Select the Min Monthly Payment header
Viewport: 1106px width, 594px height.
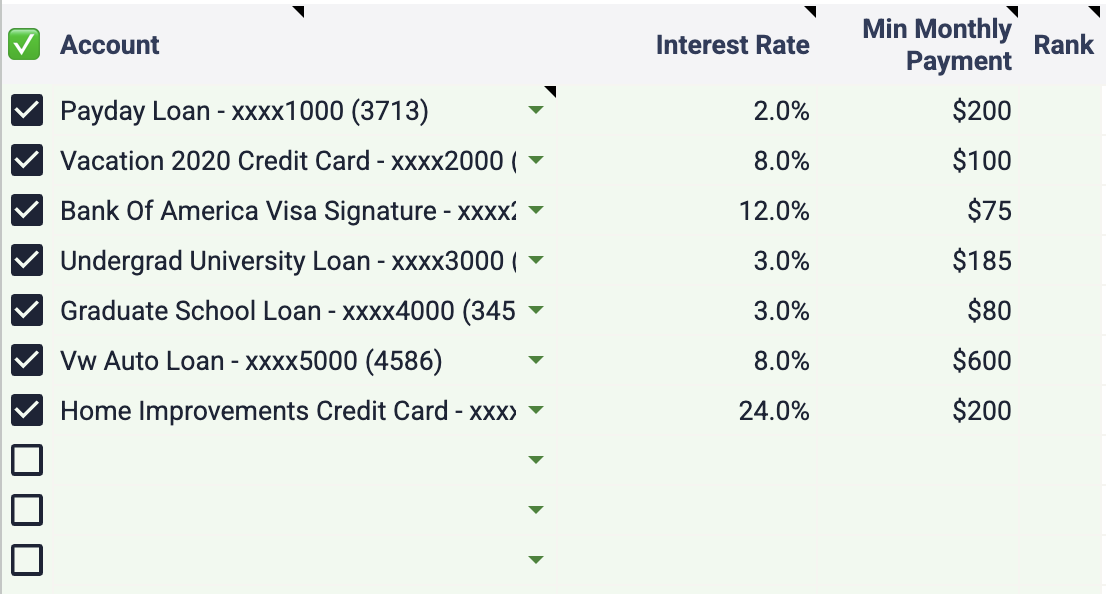tap(937, 45)
